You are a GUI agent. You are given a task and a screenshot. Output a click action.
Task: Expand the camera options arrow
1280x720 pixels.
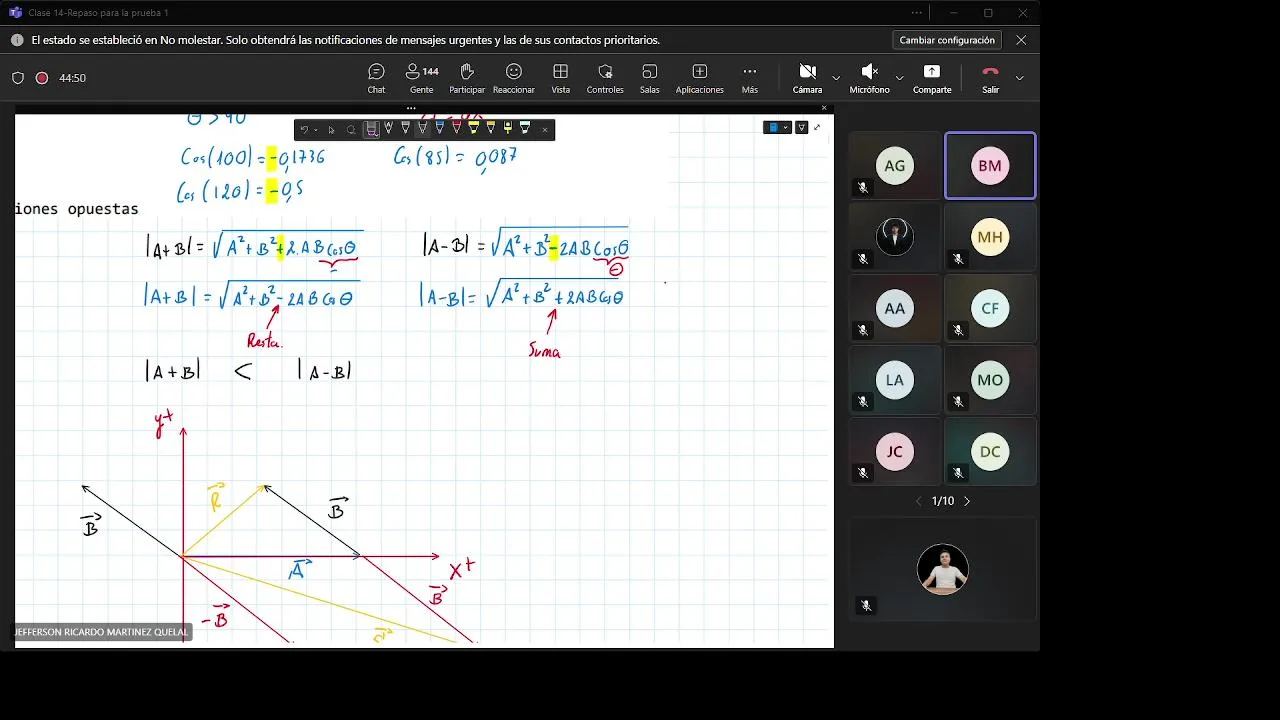[x=836, y=78]
